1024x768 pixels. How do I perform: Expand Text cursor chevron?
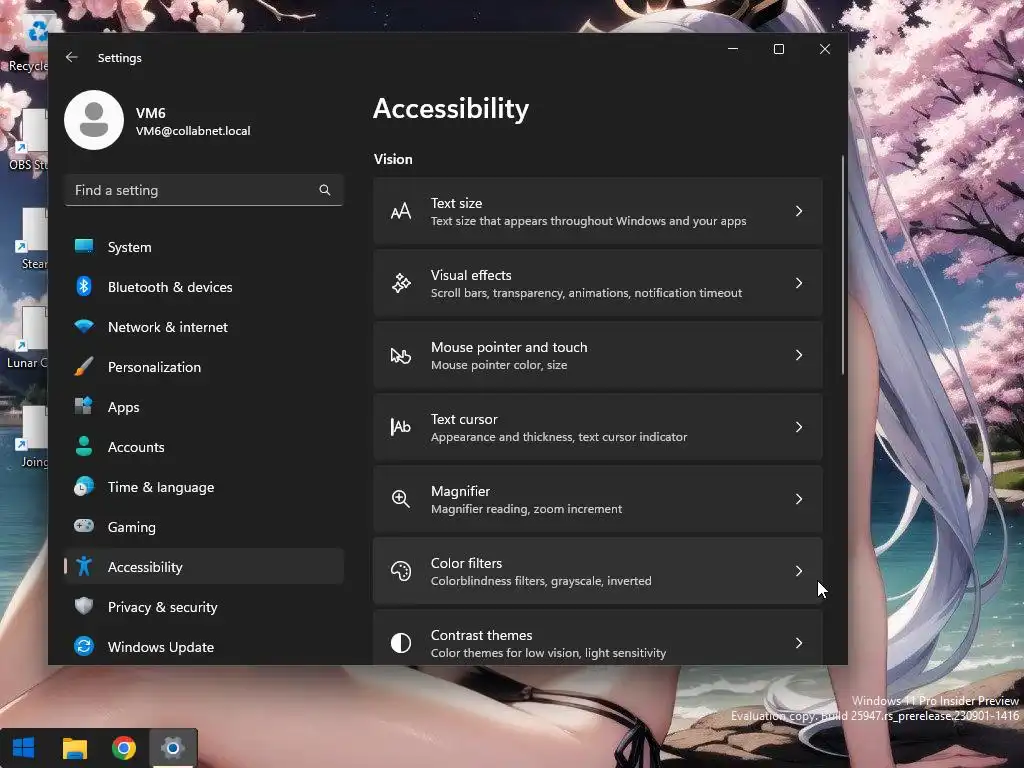(x=799, y=427)
